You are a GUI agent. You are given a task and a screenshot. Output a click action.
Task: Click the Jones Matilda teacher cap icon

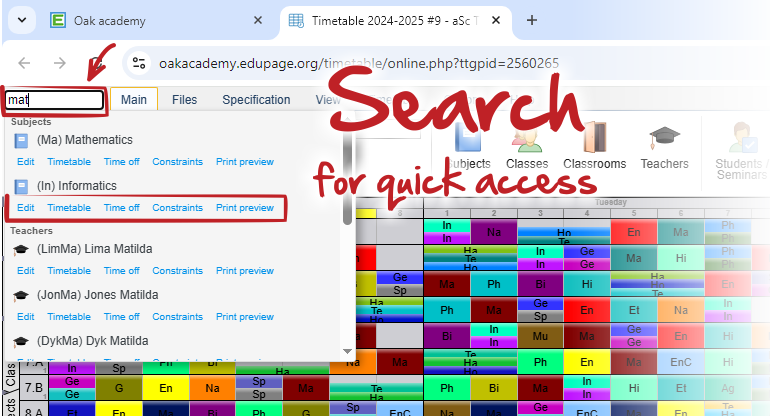point(21,296)
